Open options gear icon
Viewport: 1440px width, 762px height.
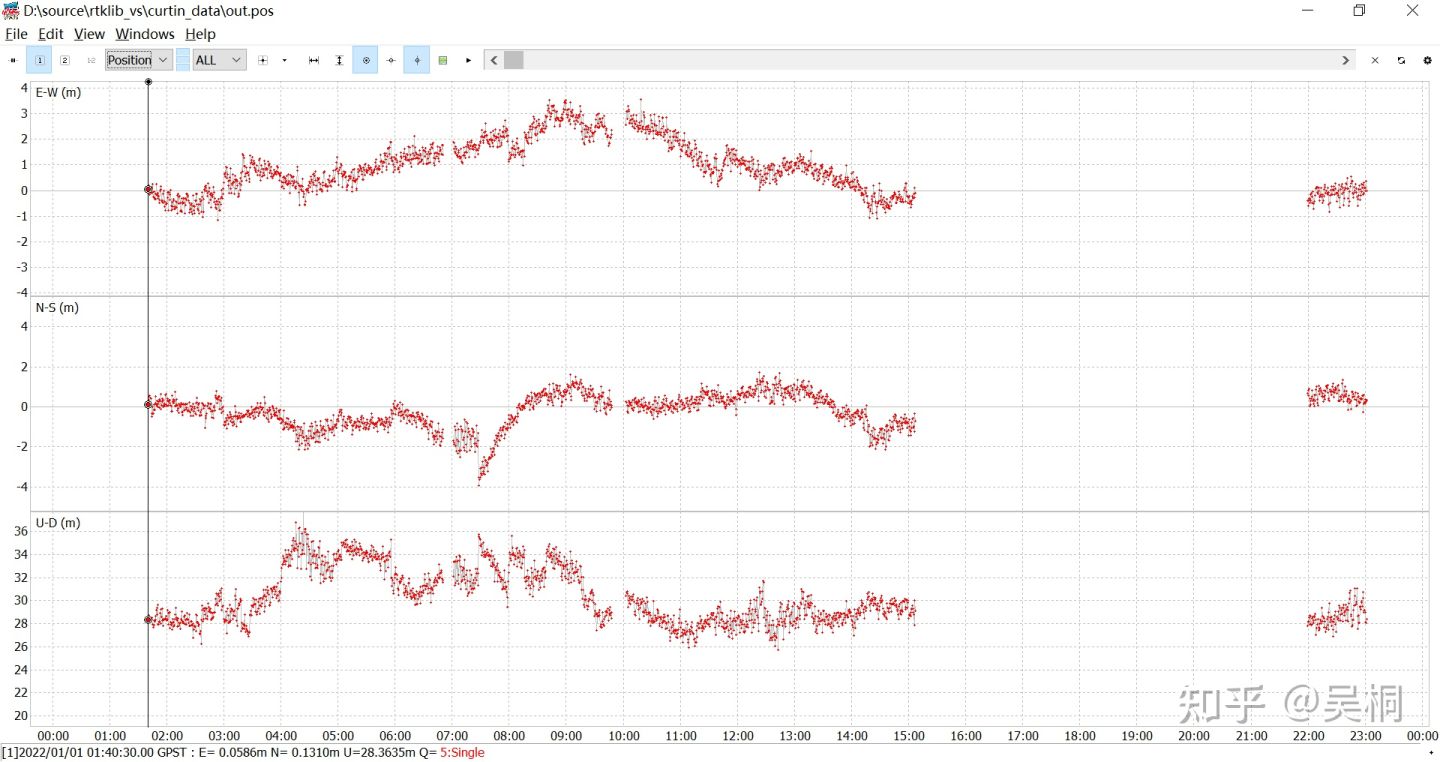(x=1427, y=60)
